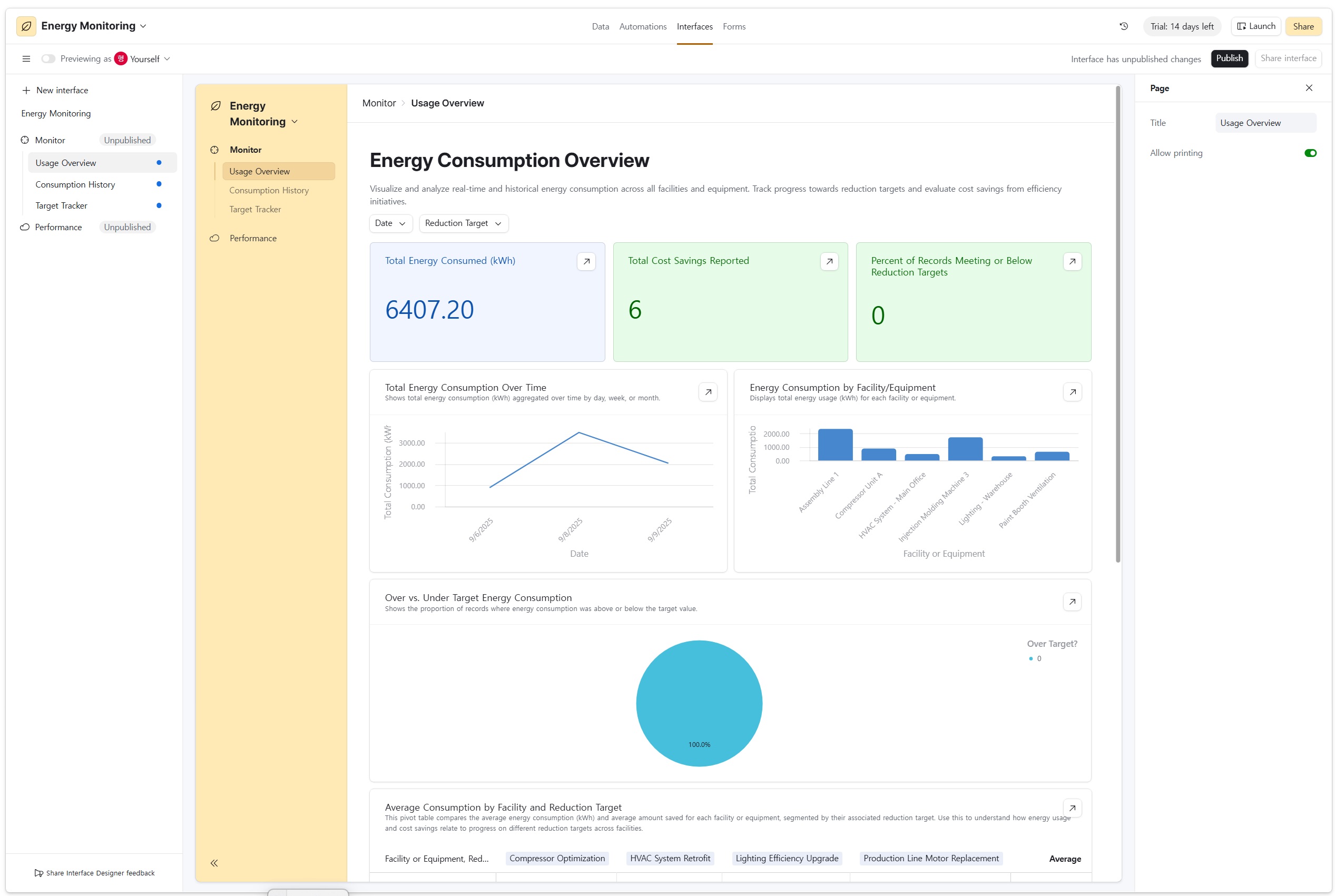Image resolution: width=1335 pixels, height=896 pixels.
Task: Click the plus icon for New interface
Action: pyautogui.click(x=26, y=90)
